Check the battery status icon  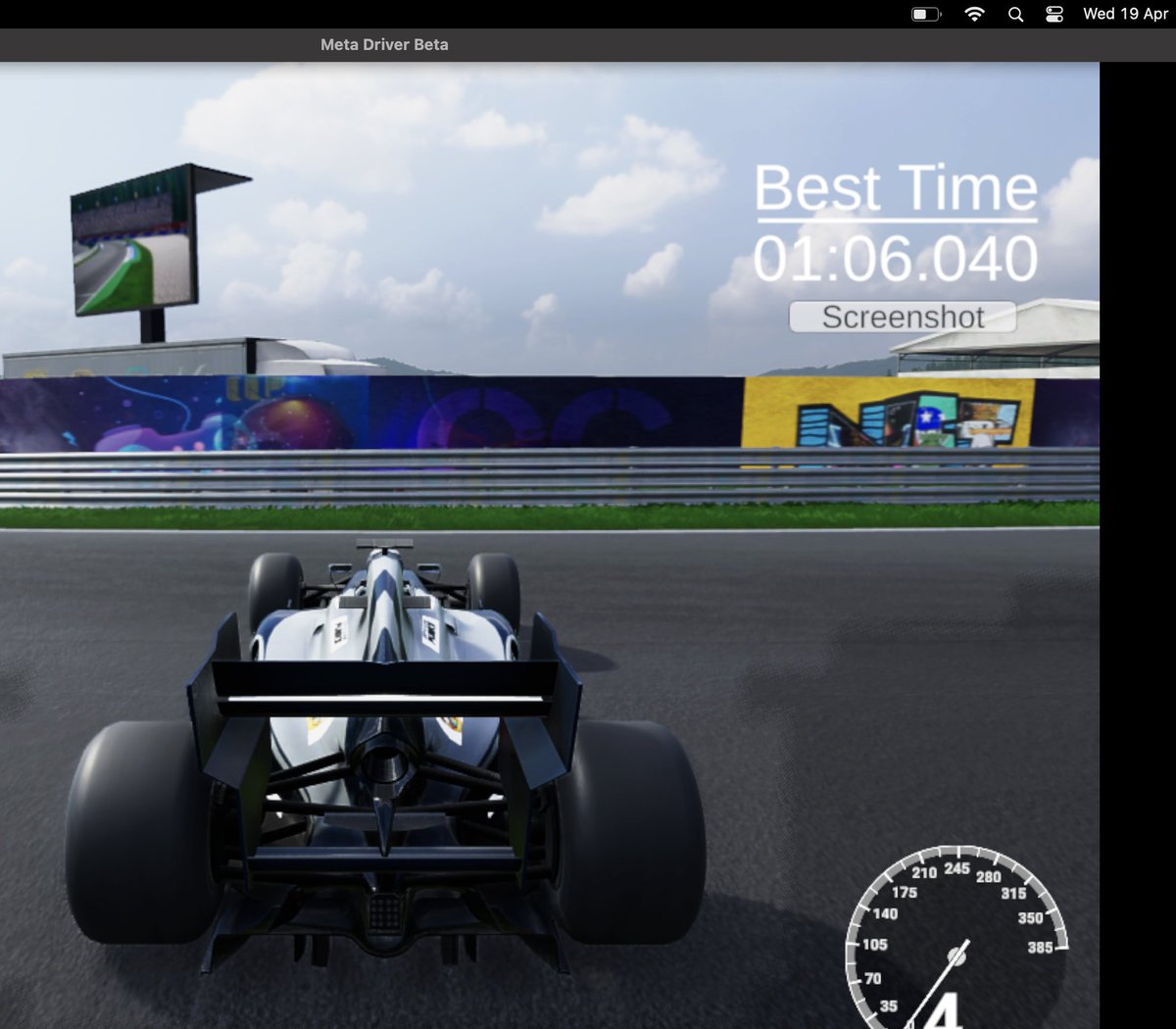pos(926,14)
